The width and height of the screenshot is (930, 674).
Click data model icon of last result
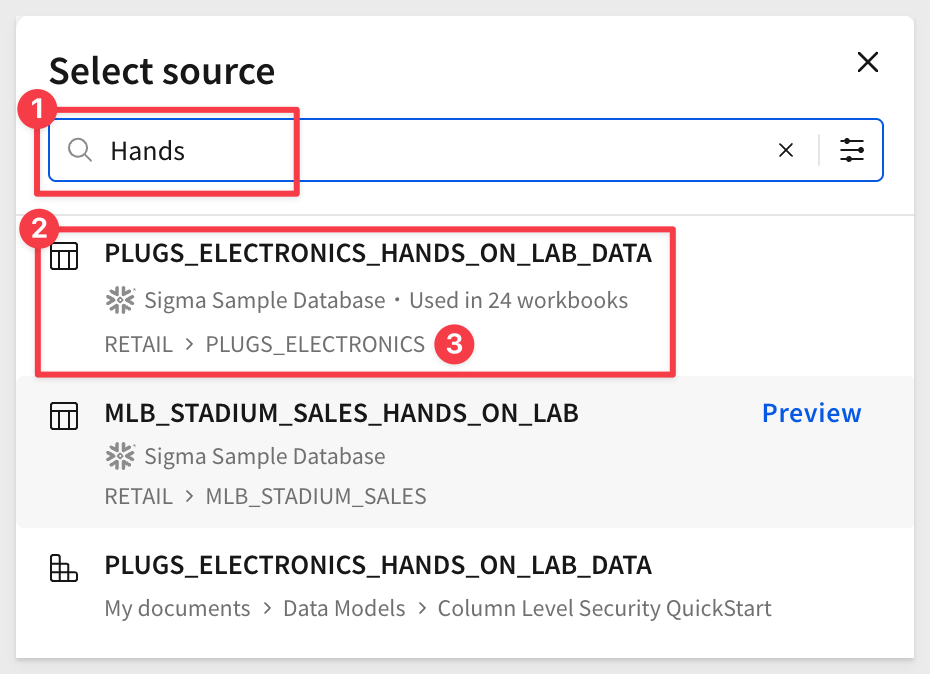tap(64, 568)
